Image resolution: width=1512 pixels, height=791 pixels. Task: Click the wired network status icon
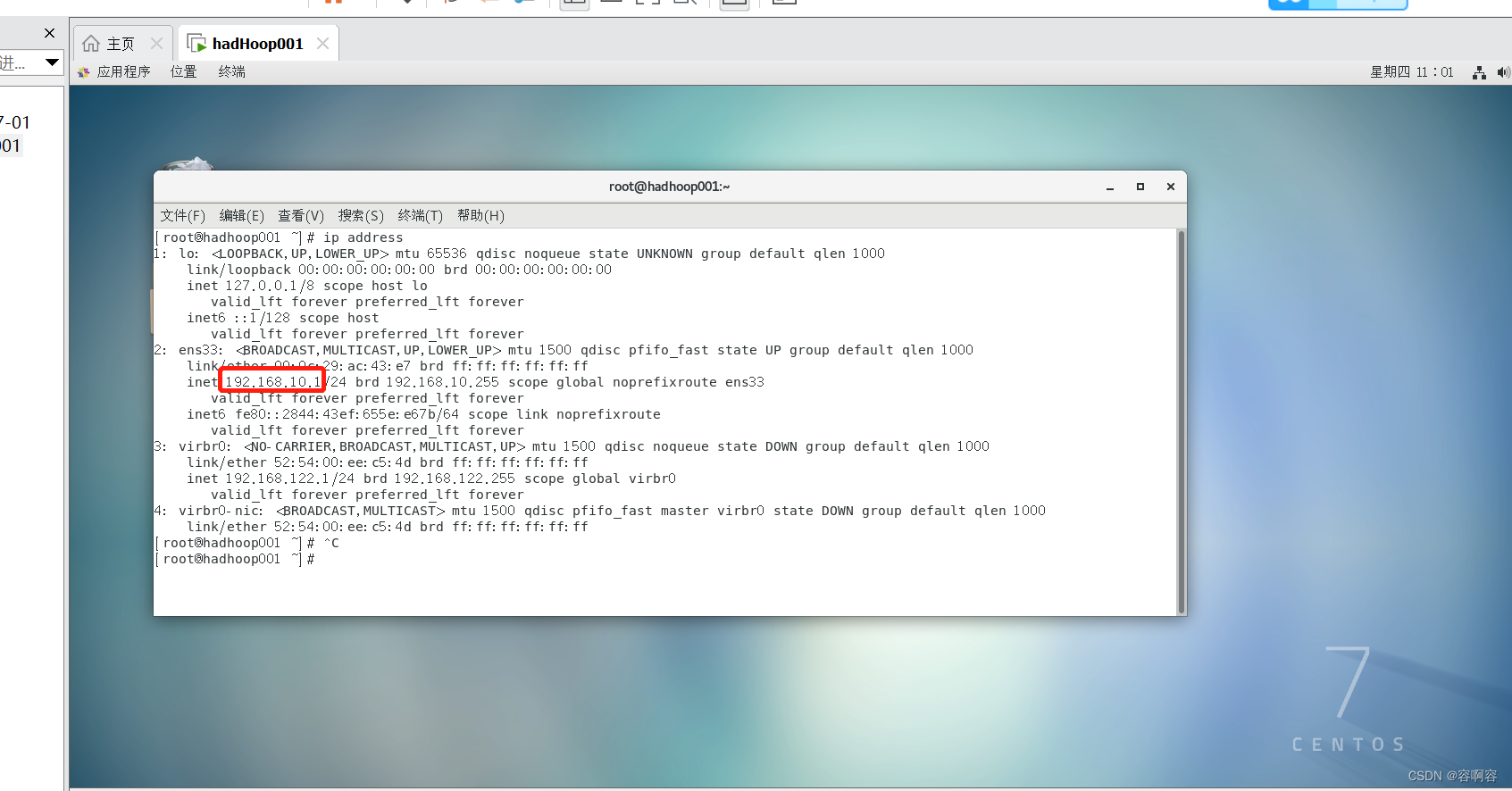[x=1479, y=72]
